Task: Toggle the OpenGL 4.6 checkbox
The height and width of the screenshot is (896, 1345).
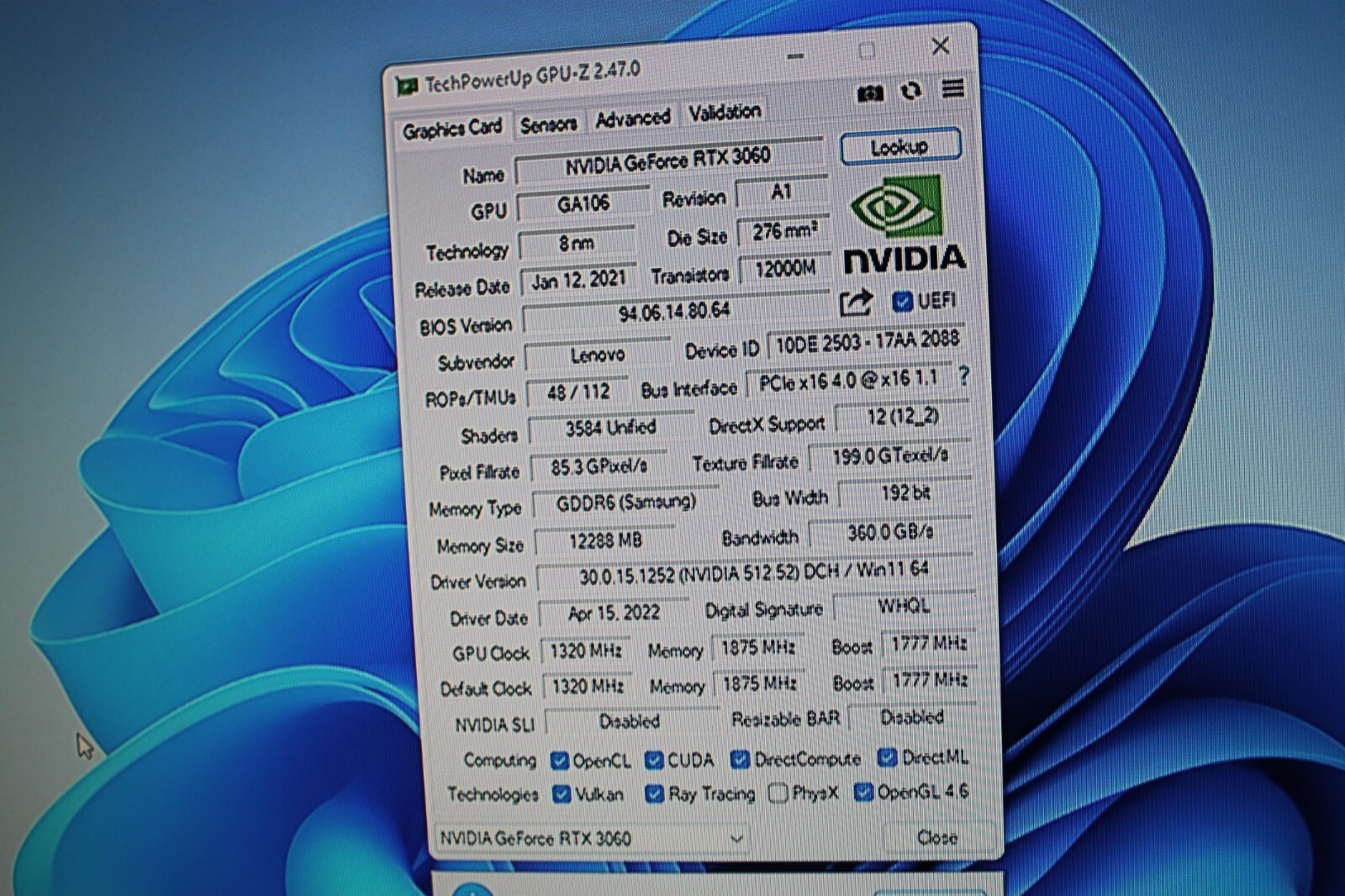Action: click(x=862, y=792)
